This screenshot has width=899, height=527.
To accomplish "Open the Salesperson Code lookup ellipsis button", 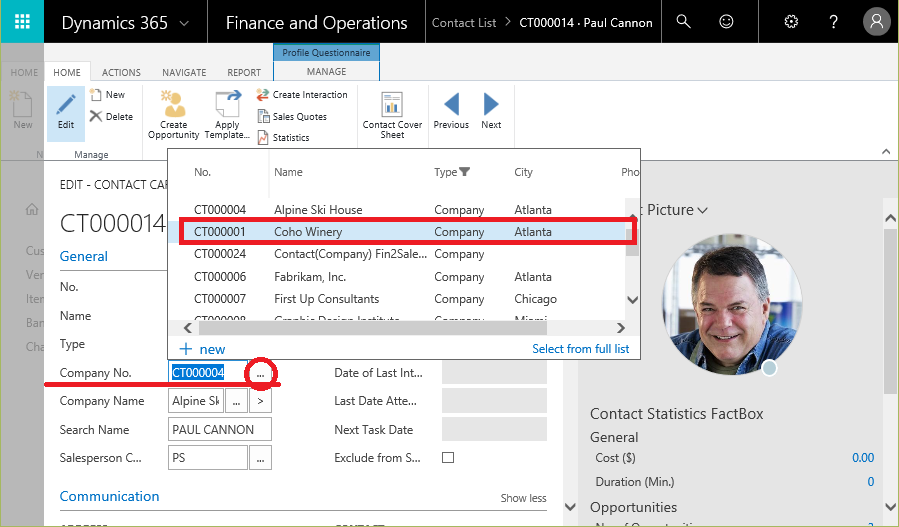I will tap(260, 458).
